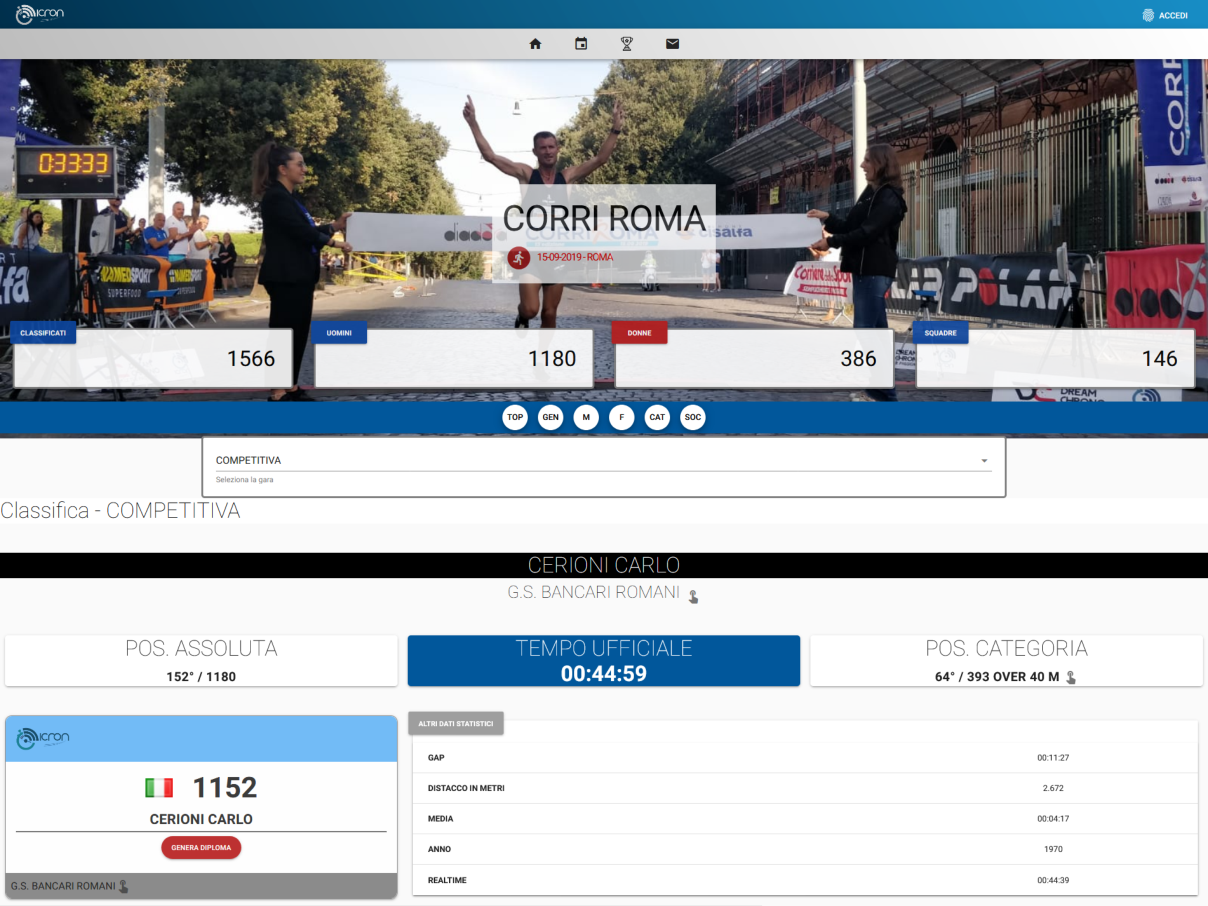Image resolution: width=1208 pixels, height=906 pixels.
Task: Click the Tempo Ufficiale blue card
Action: (603, 661)
